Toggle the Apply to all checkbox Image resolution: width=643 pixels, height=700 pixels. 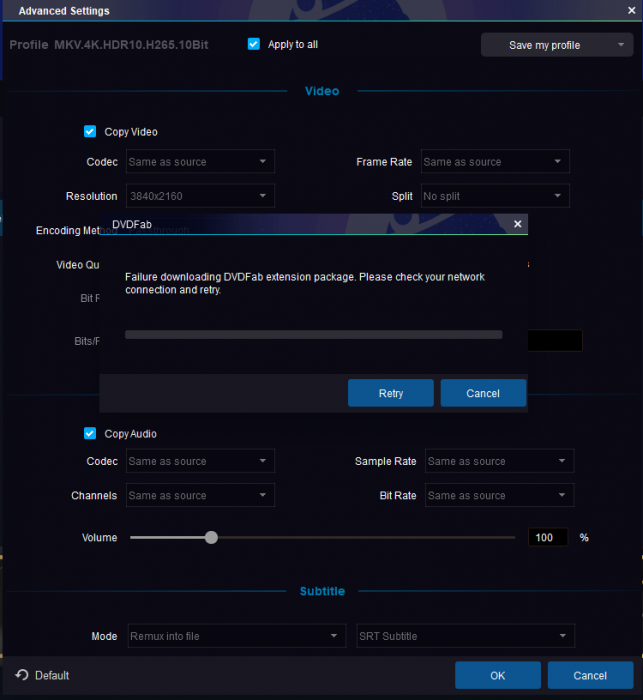(254, 44)
